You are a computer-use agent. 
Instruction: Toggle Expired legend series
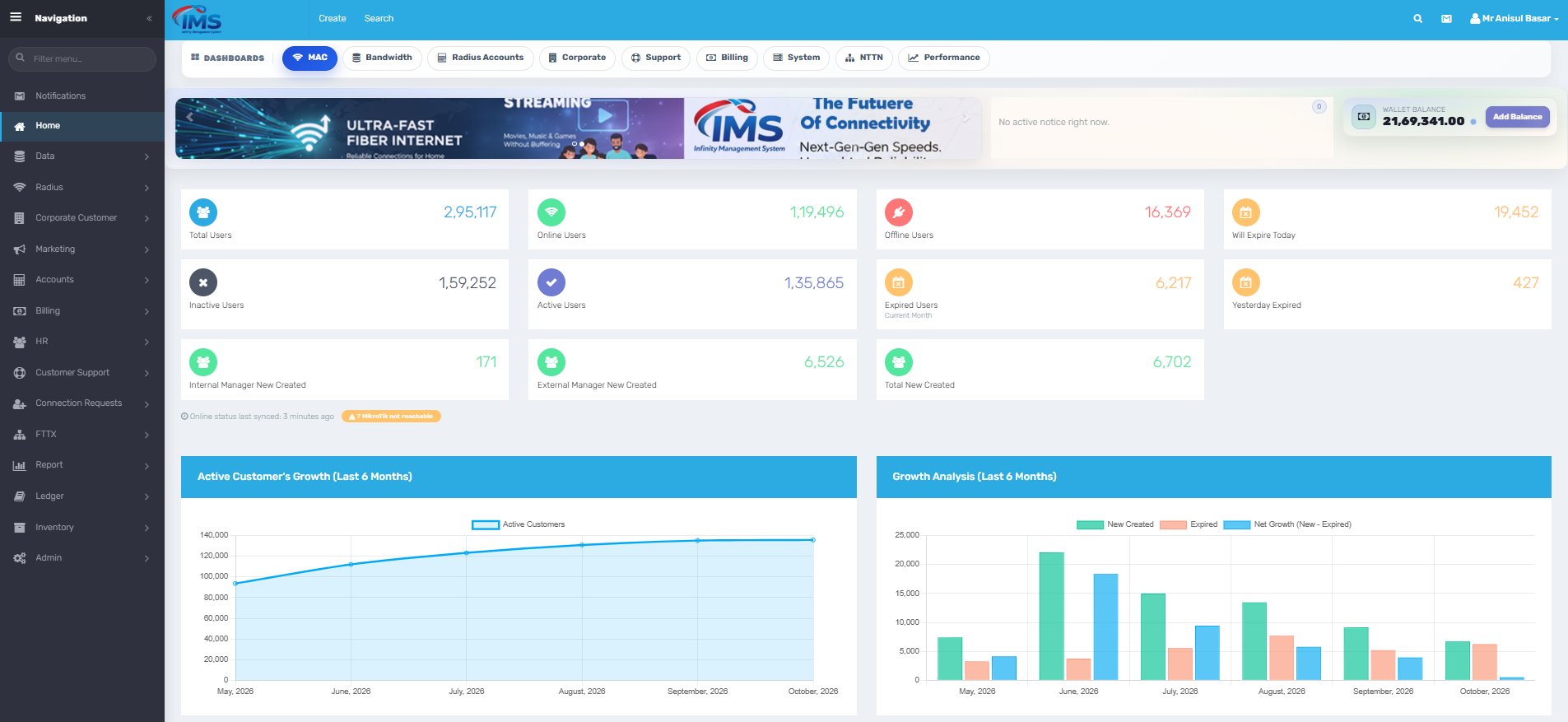(1189, 524)
